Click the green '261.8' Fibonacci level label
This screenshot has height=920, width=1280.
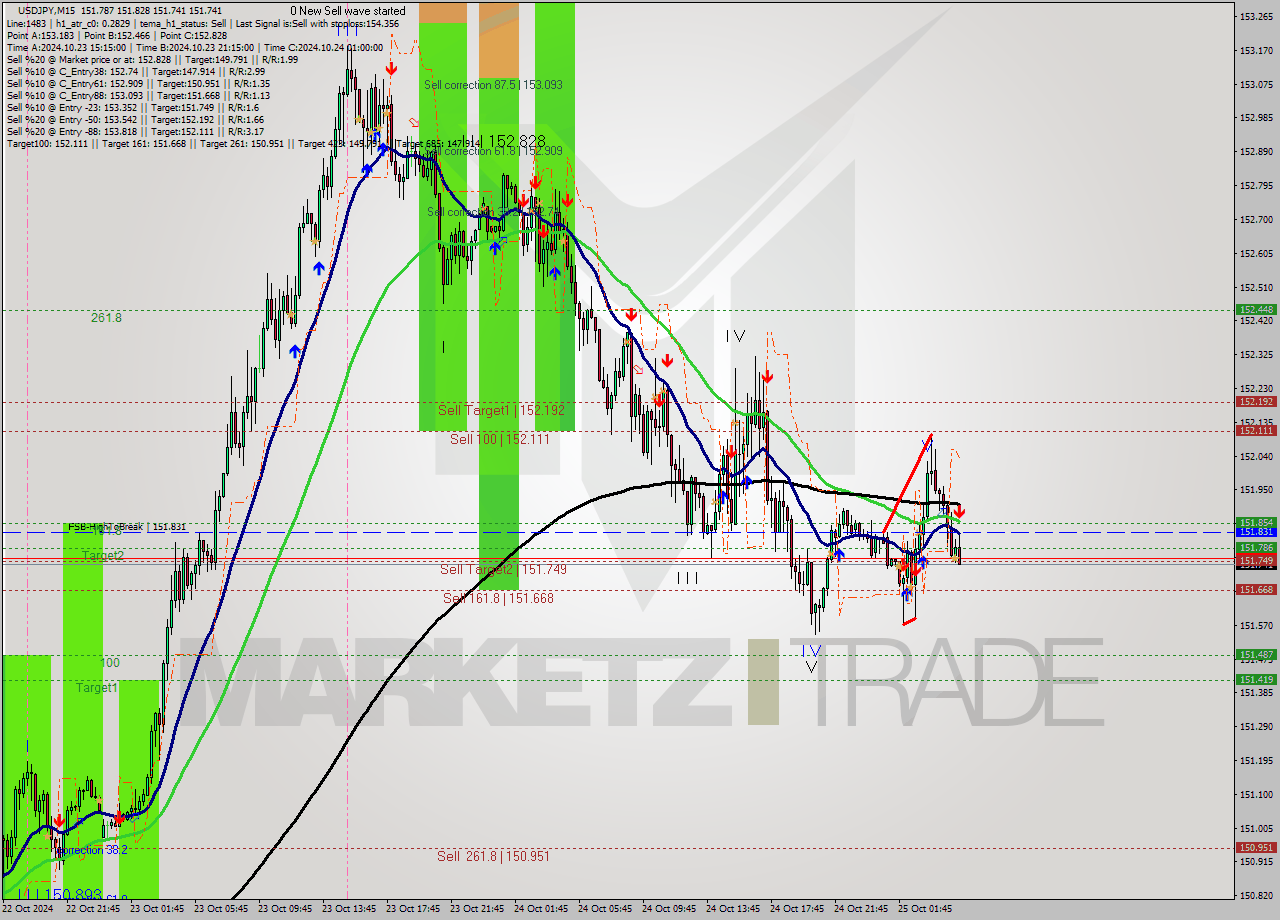click(105, 317)
